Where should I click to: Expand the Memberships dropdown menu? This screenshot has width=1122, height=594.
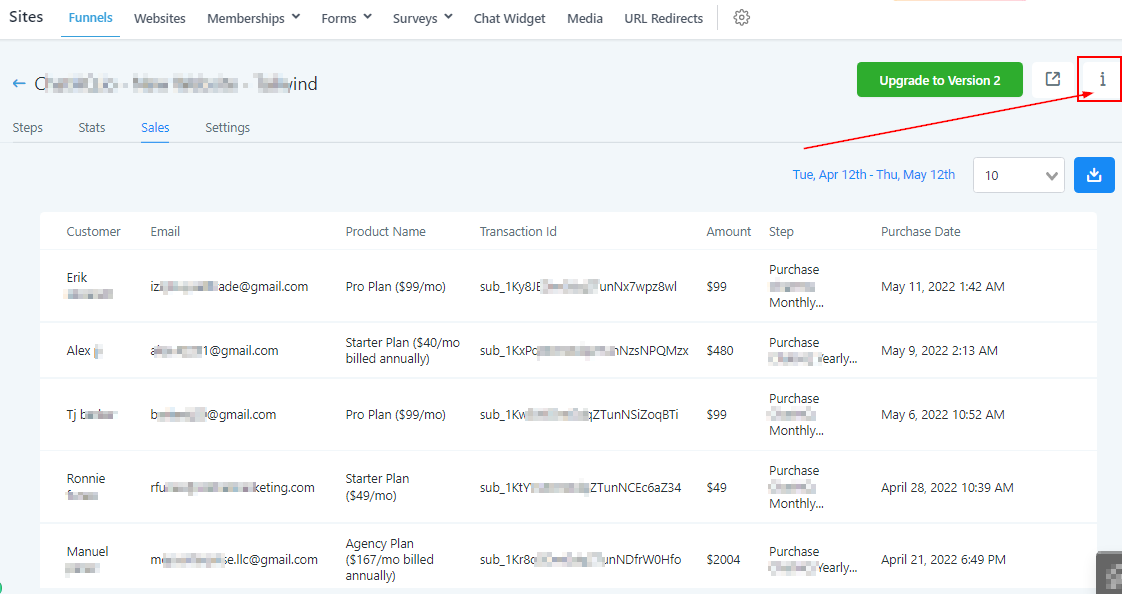(x=253, y=18)
